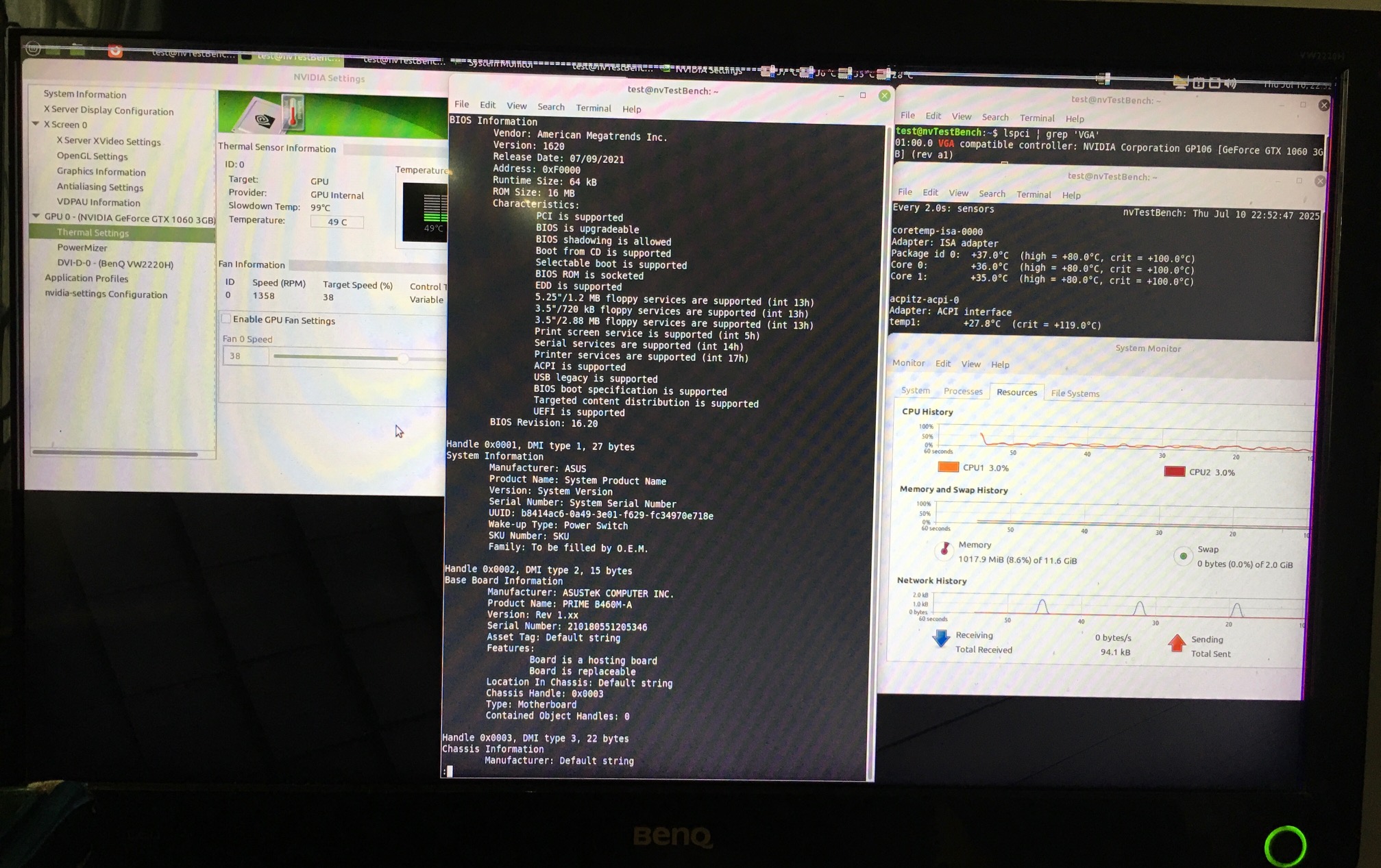Select PowerMizer tree item
This screenshot has height=868, width=1381.
click(x=82, y=247)
